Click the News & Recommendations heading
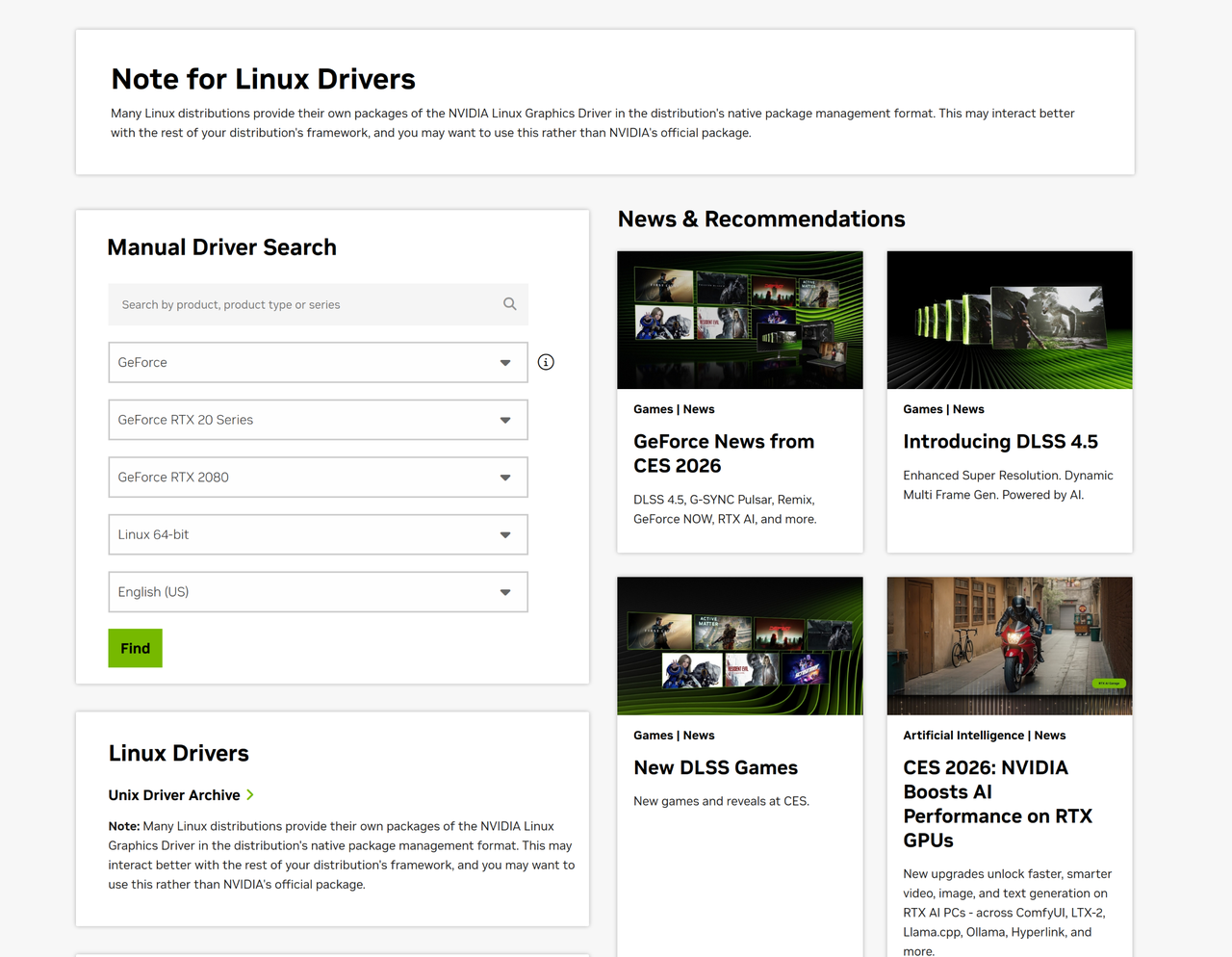Screen dimensions: 1232x957 [761, 220]
